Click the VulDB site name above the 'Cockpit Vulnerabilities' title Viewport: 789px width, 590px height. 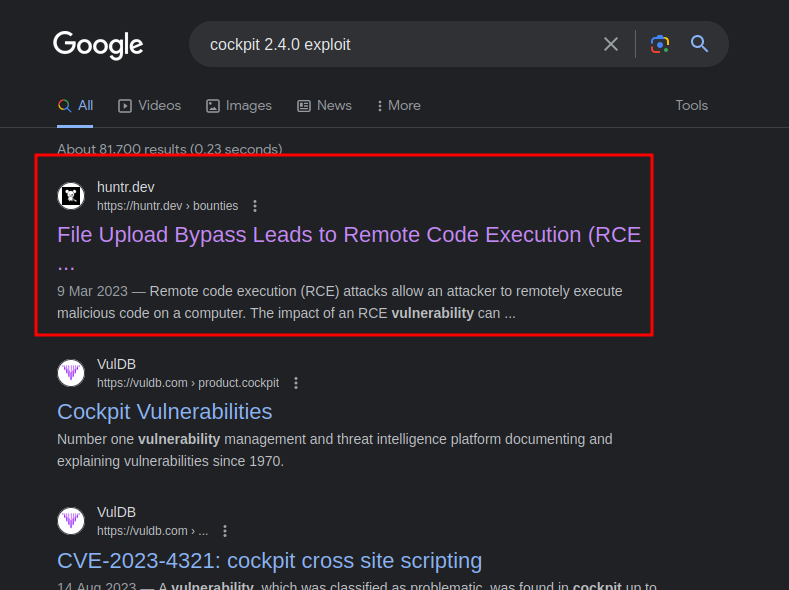point(116,364)
